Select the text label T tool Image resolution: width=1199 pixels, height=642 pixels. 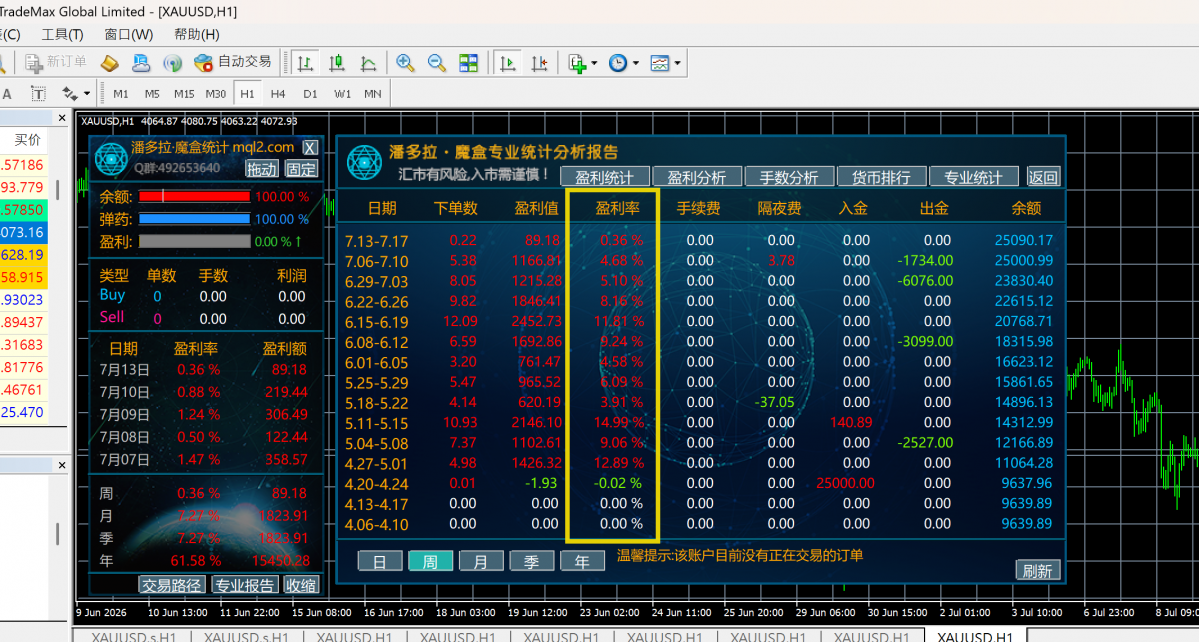[x=37, y=93]
